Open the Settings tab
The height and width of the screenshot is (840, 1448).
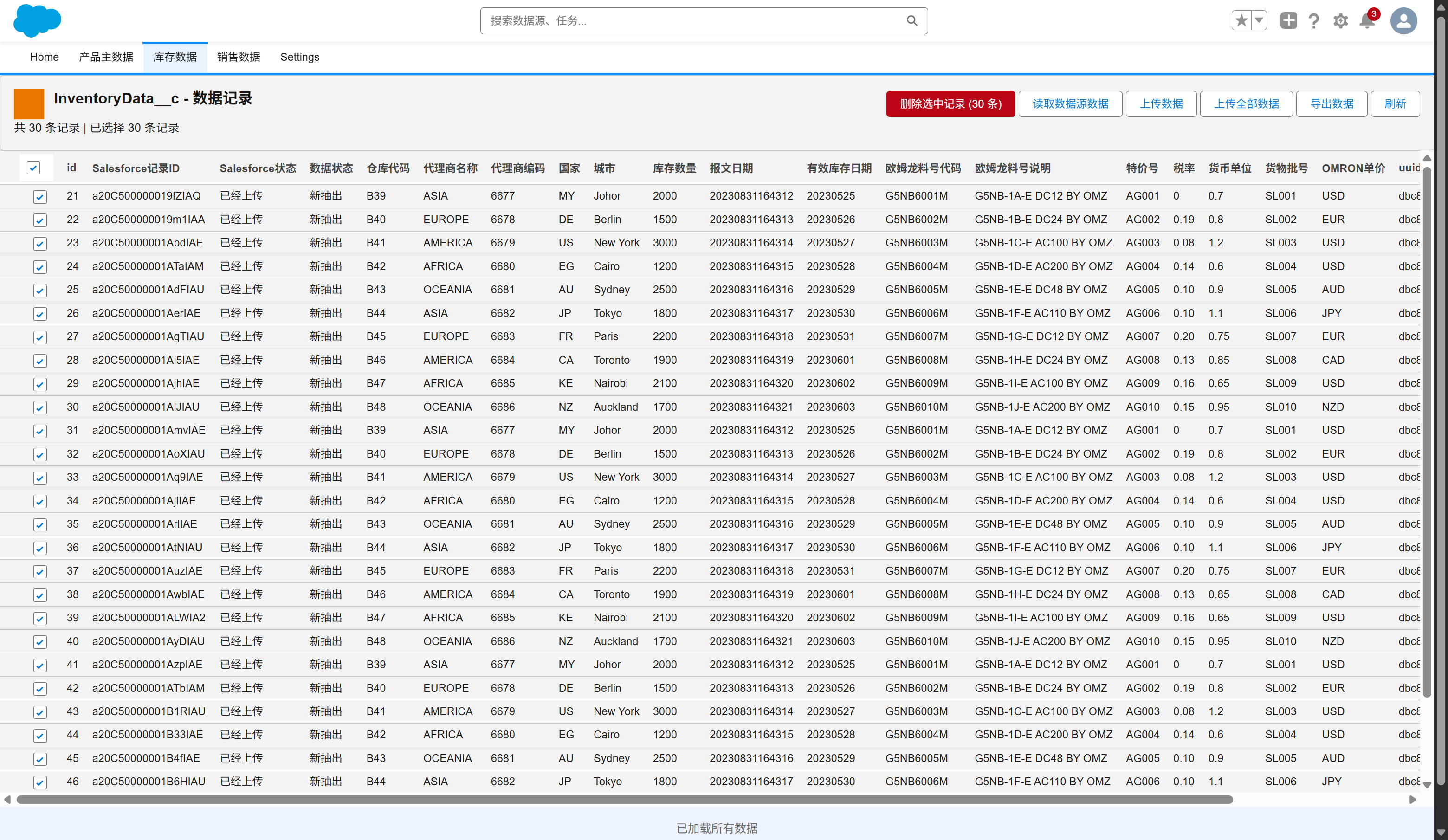click(x=299, y=57)
